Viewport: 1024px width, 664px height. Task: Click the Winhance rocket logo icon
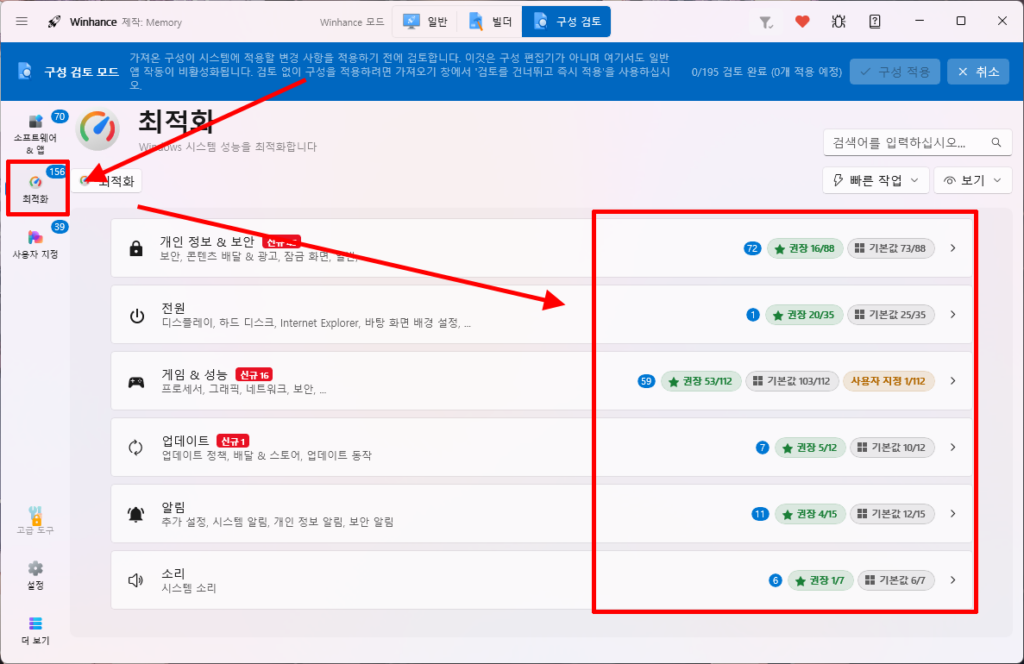pos(54,22)
